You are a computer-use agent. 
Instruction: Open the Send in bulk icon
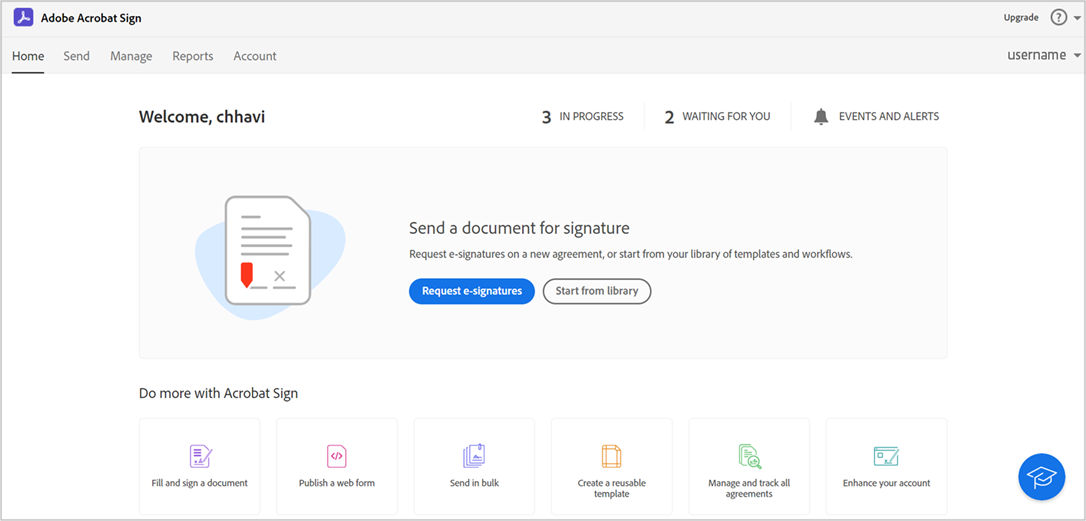[474, 457]
